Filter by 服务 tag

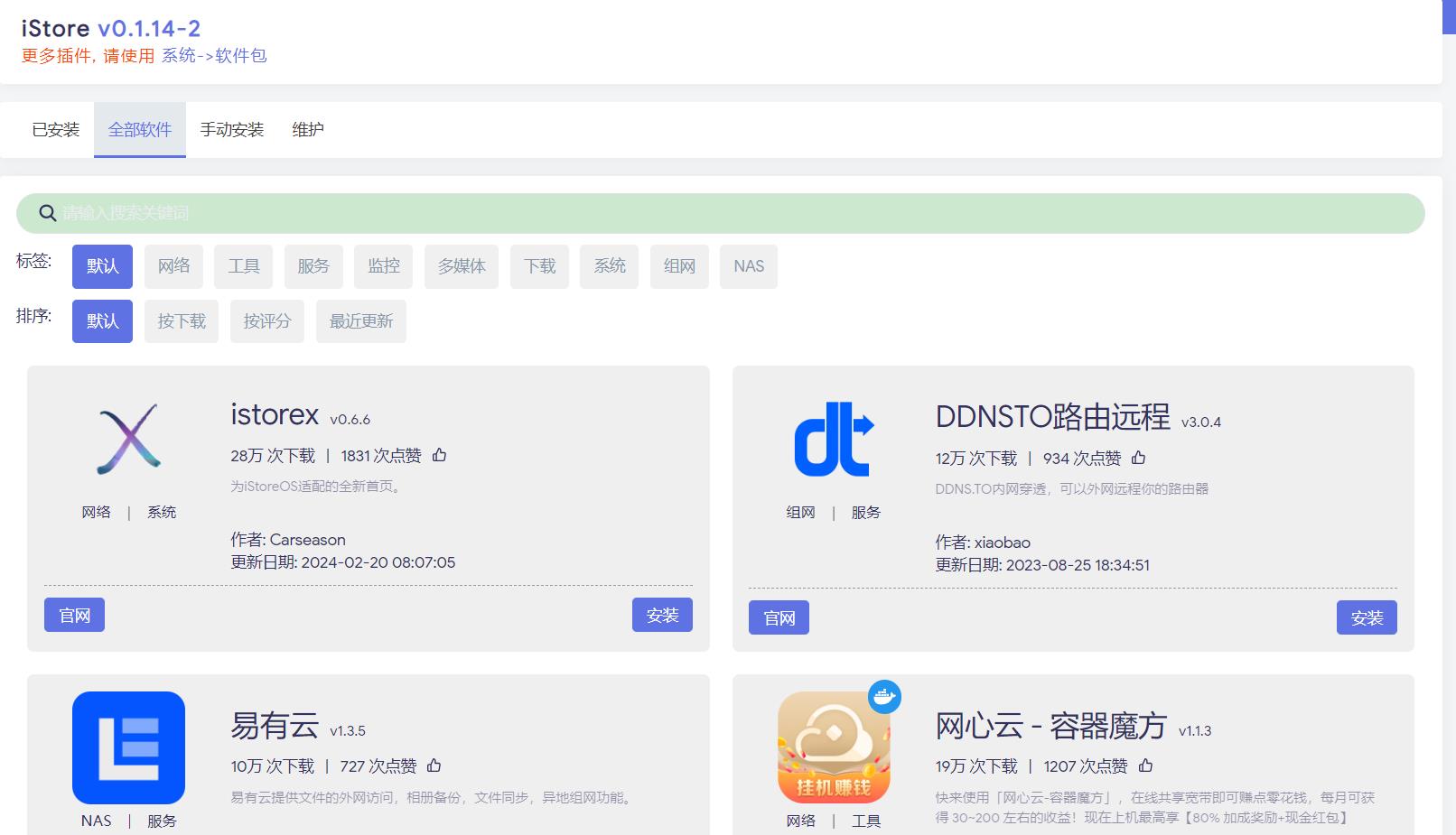point(313,266)
